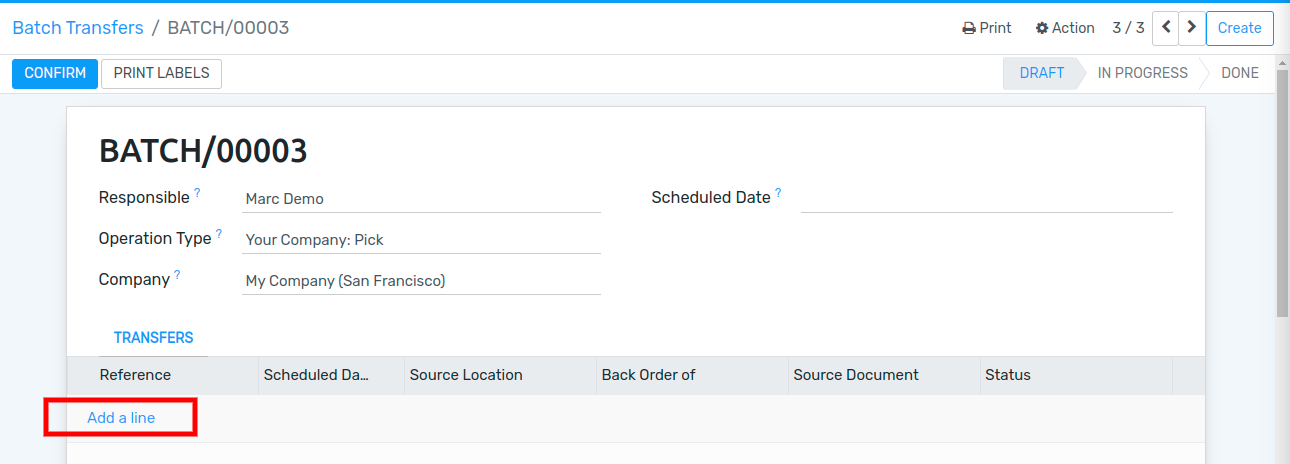1290x464 pixels.
Task: Click the vertical scrollbar thumb
Action: tap(1282, 195)
